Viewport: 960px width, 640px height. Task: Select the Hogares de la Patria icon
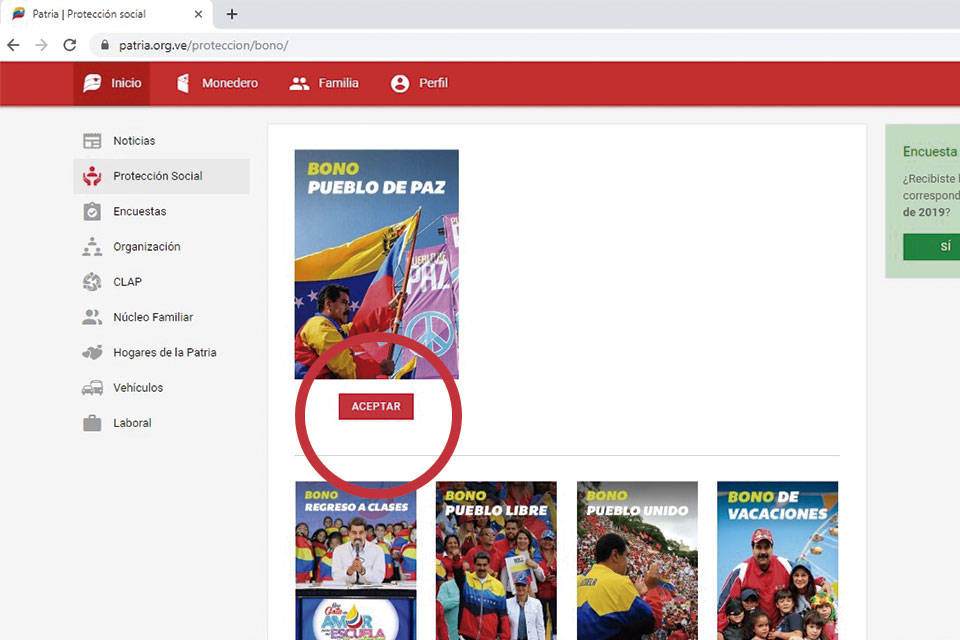(92, 353)
